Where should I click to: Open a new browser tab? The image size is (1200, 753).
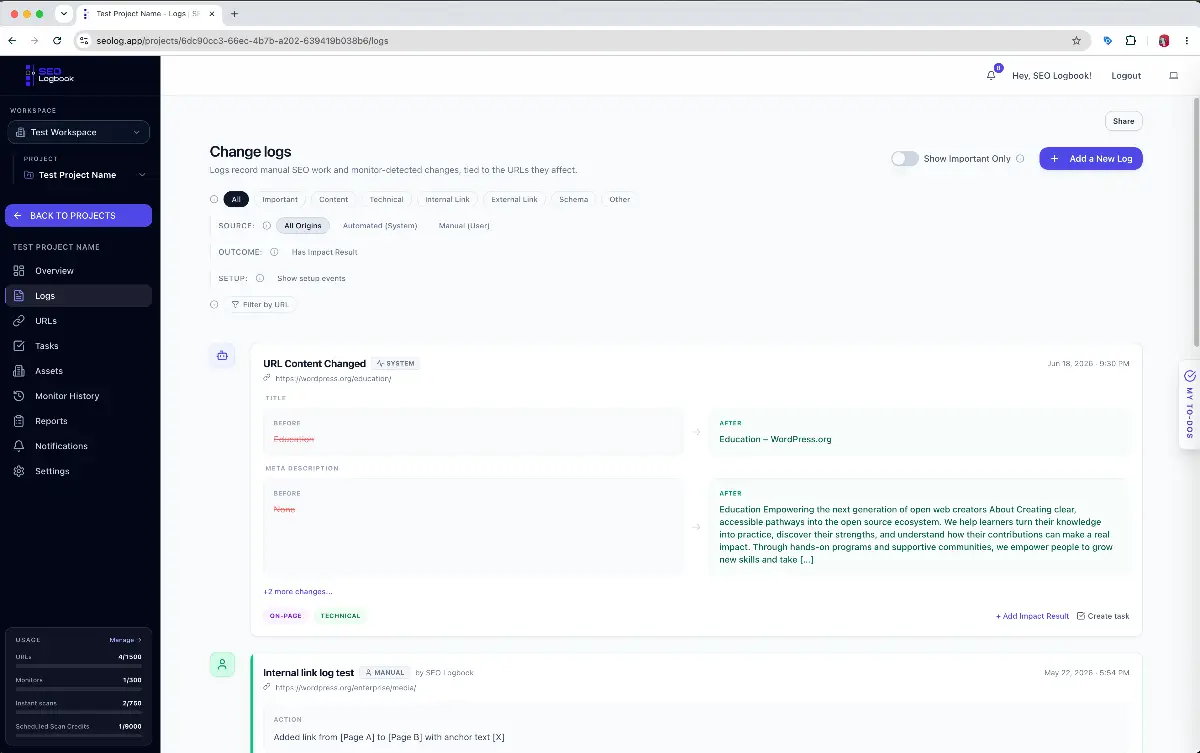click(x=234, y=14)
